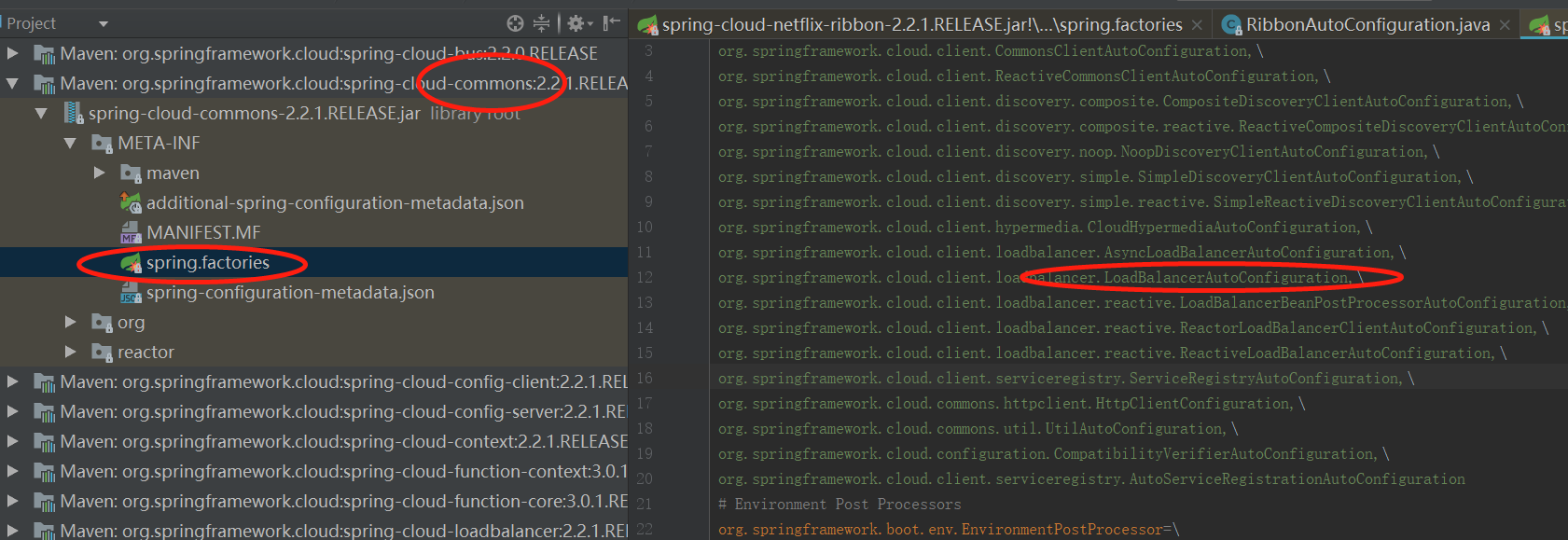Expand the maven folder arrow

click(99, 173)
